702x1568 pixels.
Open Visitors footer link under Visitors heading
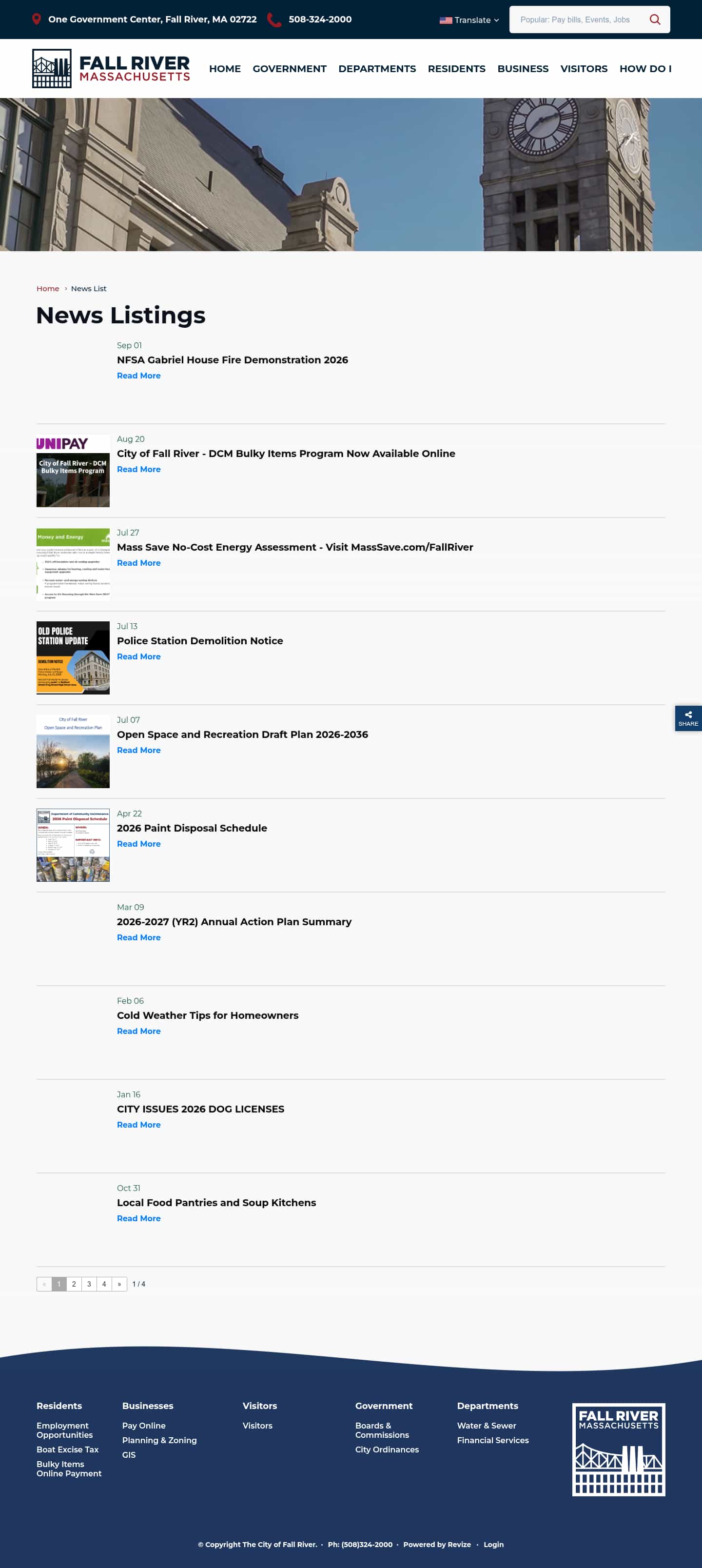tap(257, 1426)
